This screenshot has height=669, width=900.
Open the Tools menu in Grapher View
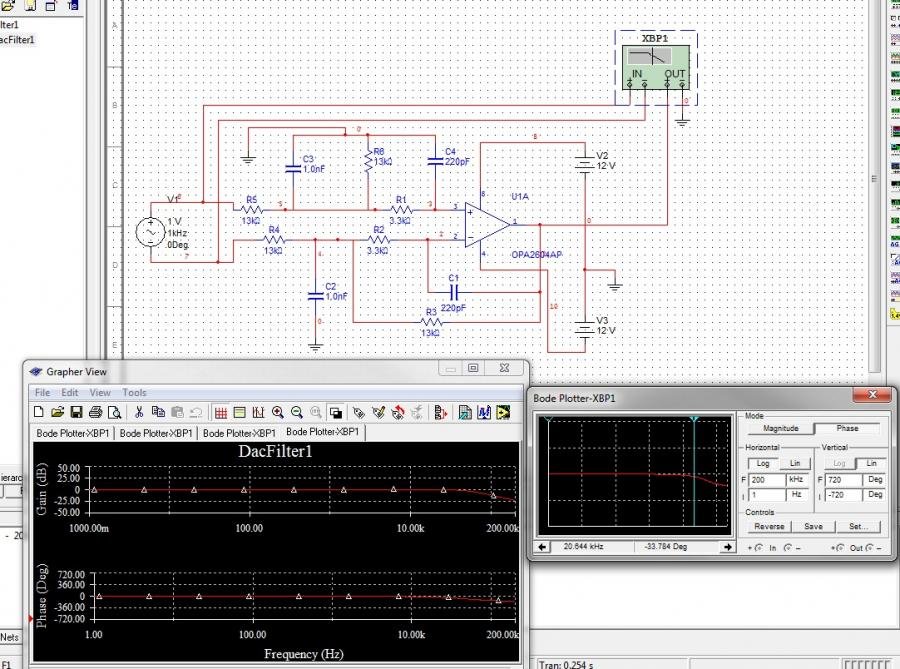tap(134, 393)
